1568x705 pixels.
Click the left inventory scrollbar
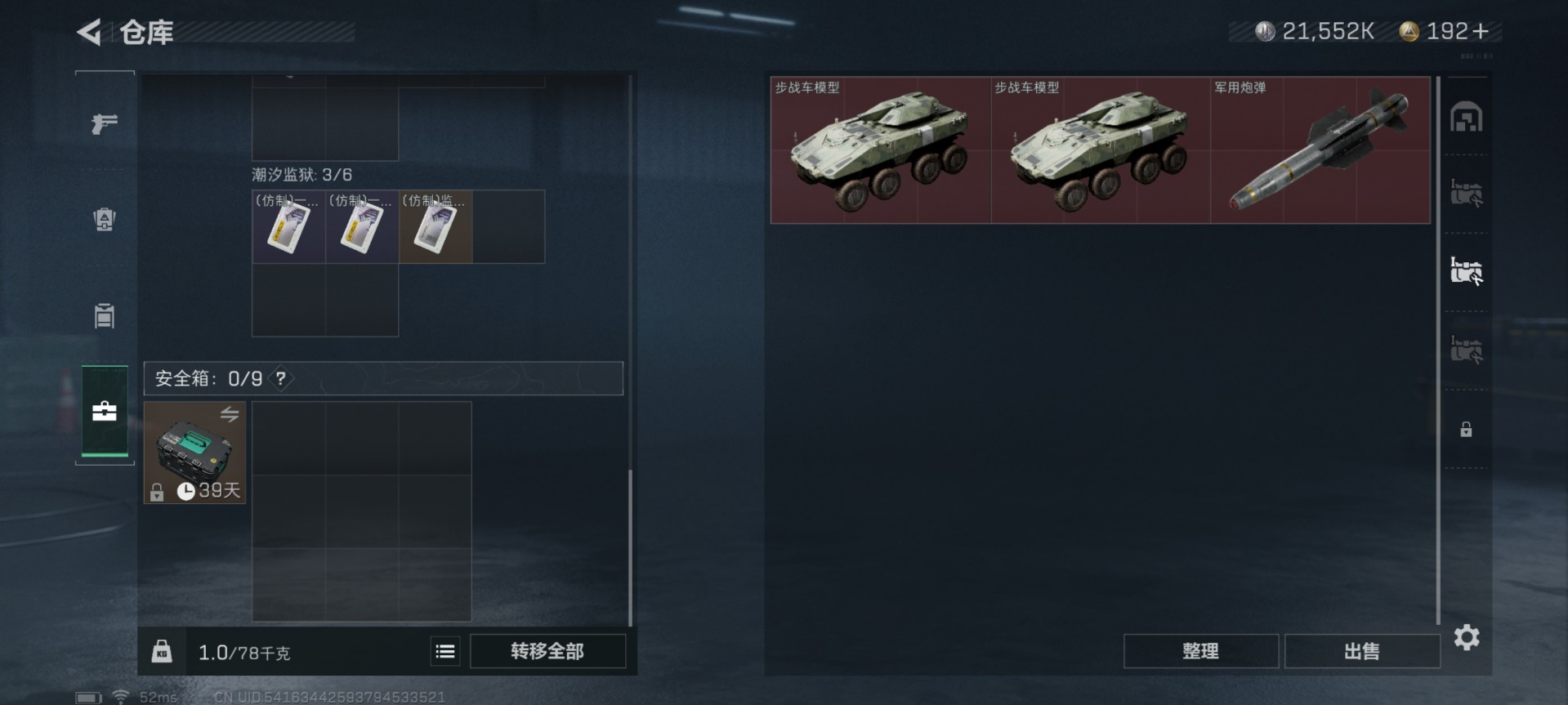(x=630, y=547)
